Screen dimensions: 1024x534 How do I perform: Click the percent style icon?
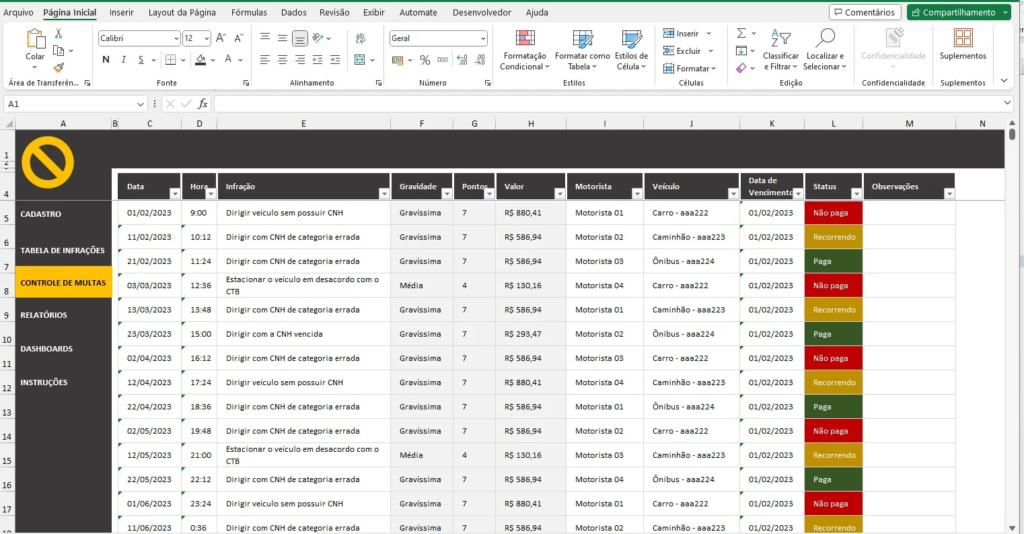tap(425, 60)
